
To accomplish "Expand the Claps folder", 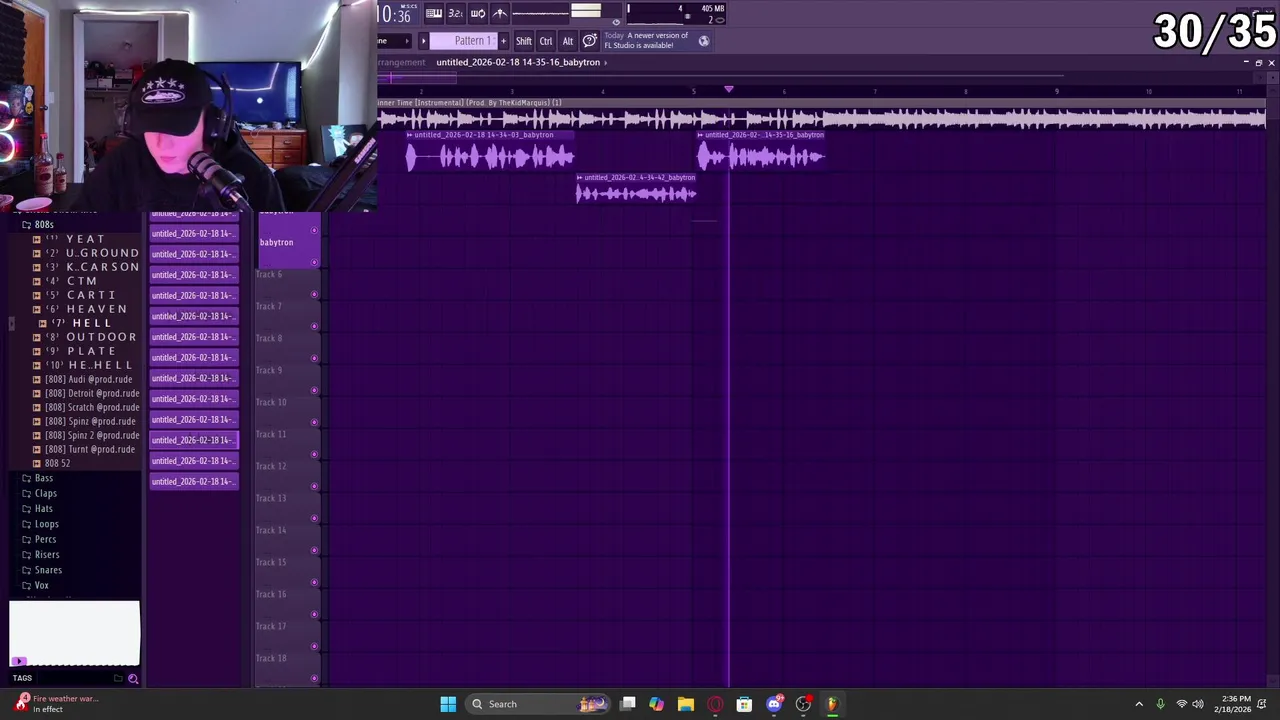I will click(39, 493).
